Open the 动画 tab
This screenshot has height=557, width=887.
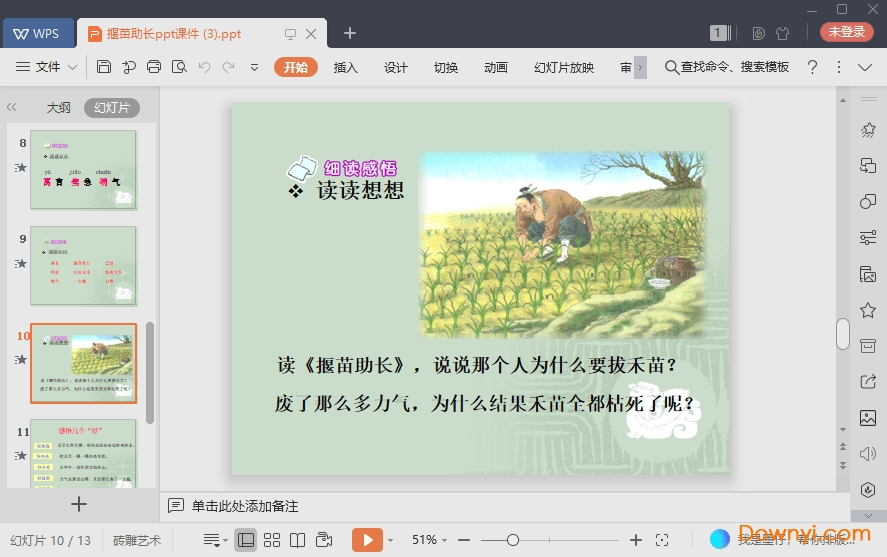point(496,67)
